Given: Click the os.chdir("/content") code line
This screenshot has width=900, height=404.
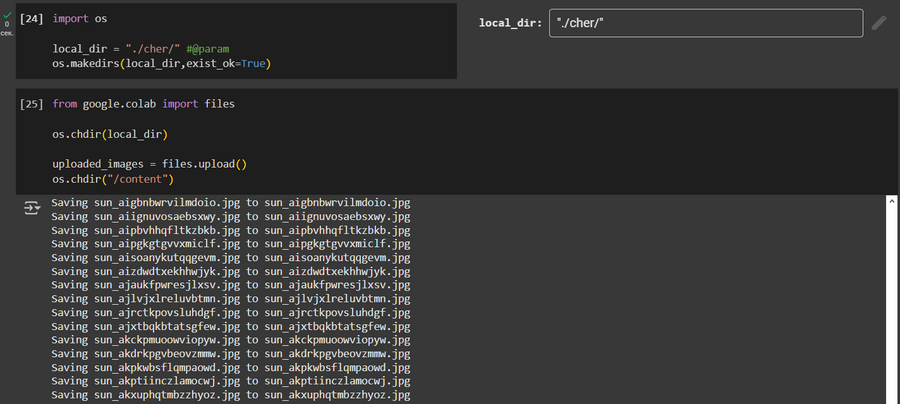Looking at the screenshot, I should click(x=113, y=180).
